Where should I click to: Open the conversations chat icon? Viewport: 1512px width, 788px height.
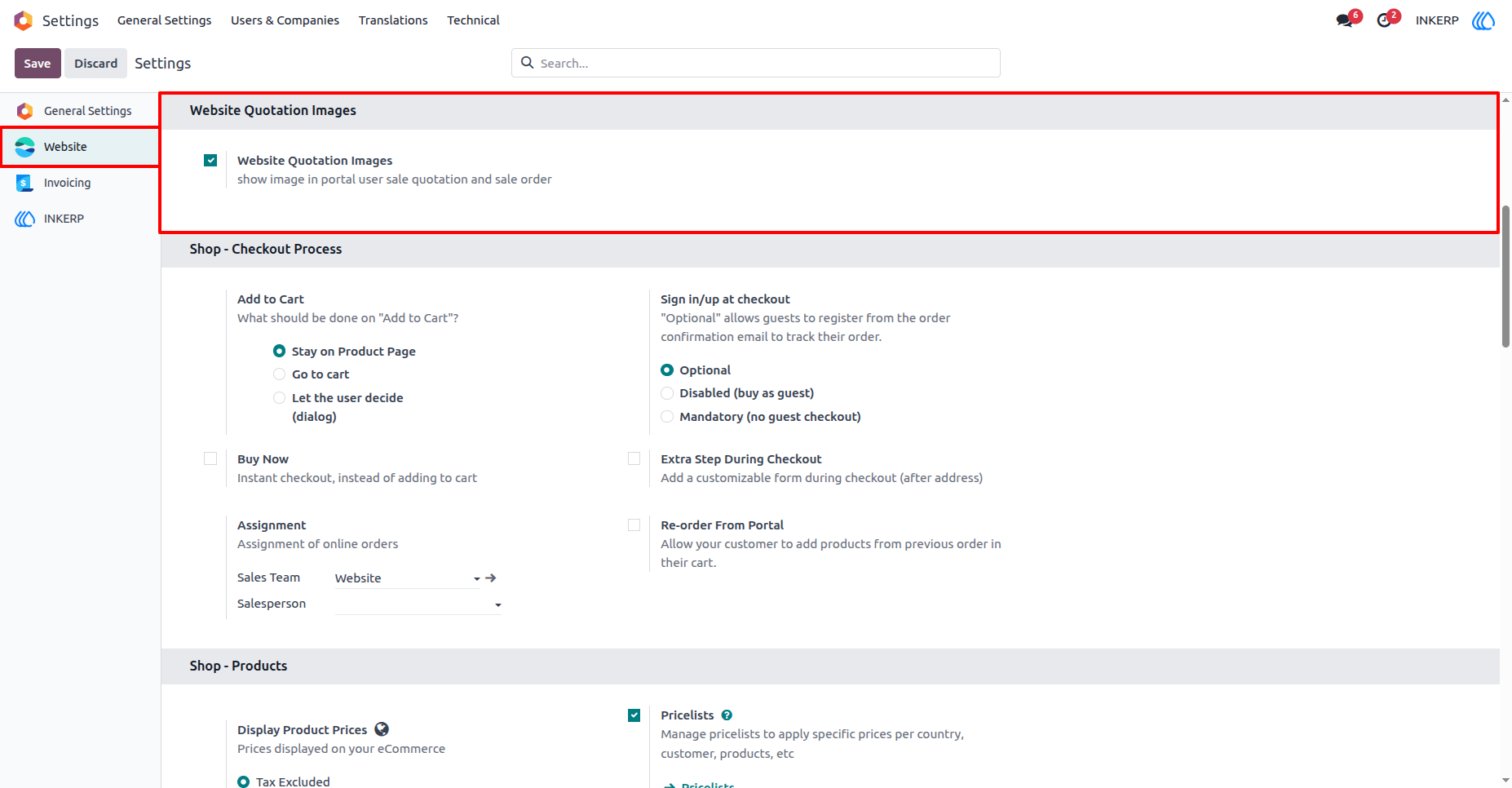(1345, 20)
